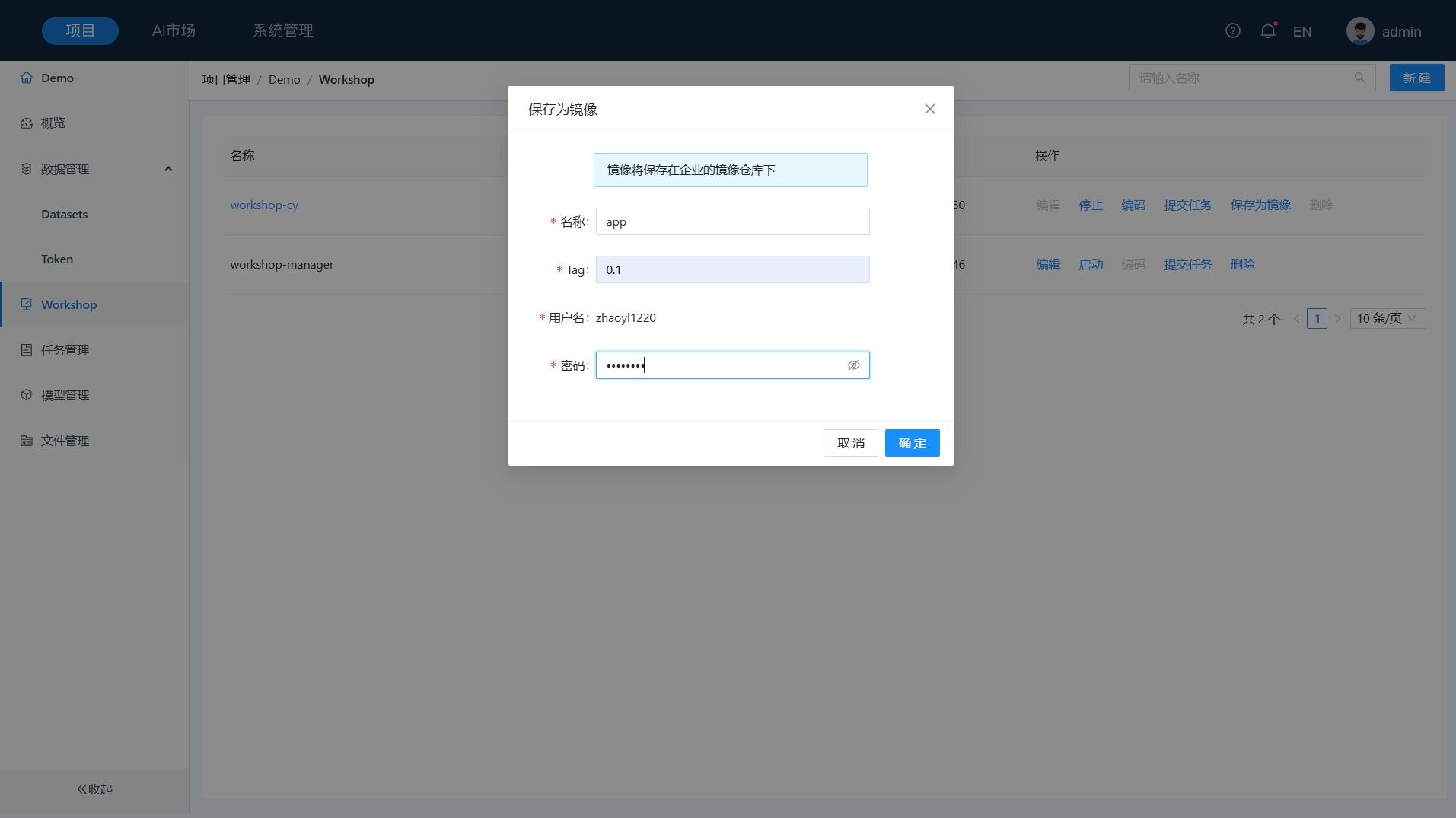Click the search magnifier icon
The width and height of the screenshot is (1456, 818).
click(1359, 78)
